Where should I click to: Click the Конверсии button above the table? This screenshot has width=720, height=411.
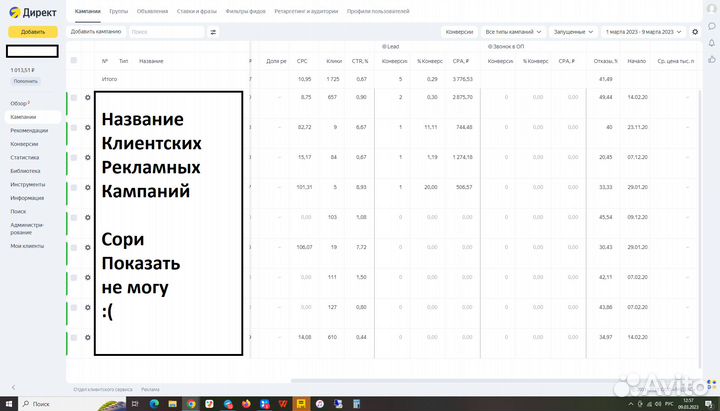[459, 32]
